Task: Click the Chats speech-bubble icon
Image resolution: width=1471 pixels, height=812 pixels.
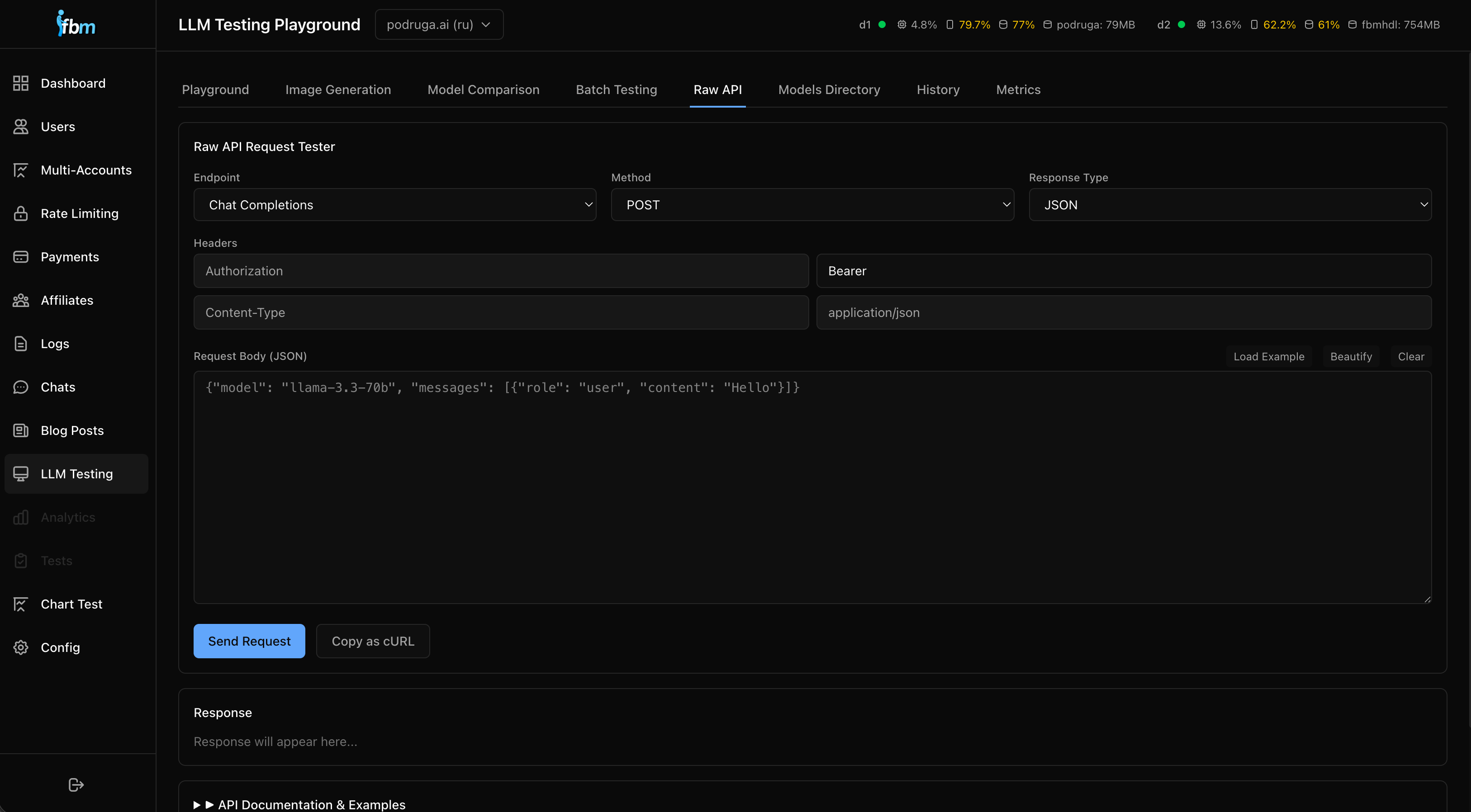Action: coord(20,387)
